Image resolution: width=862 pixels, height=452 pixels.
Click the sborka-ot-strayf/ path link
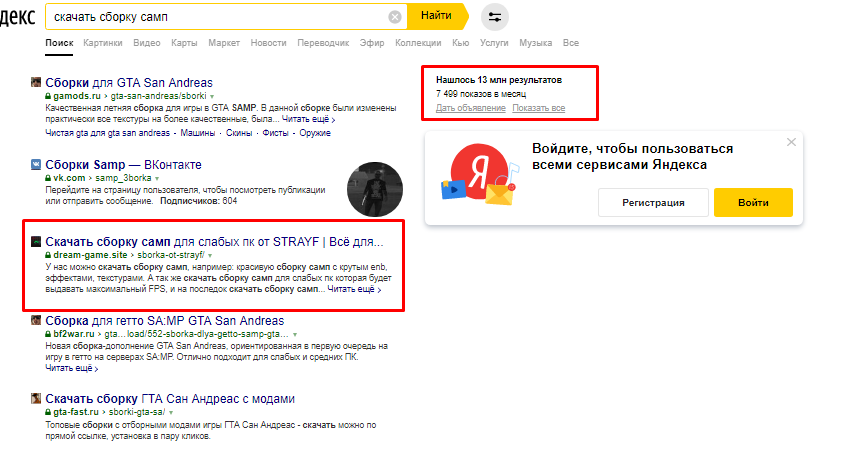tap(171, 255)
